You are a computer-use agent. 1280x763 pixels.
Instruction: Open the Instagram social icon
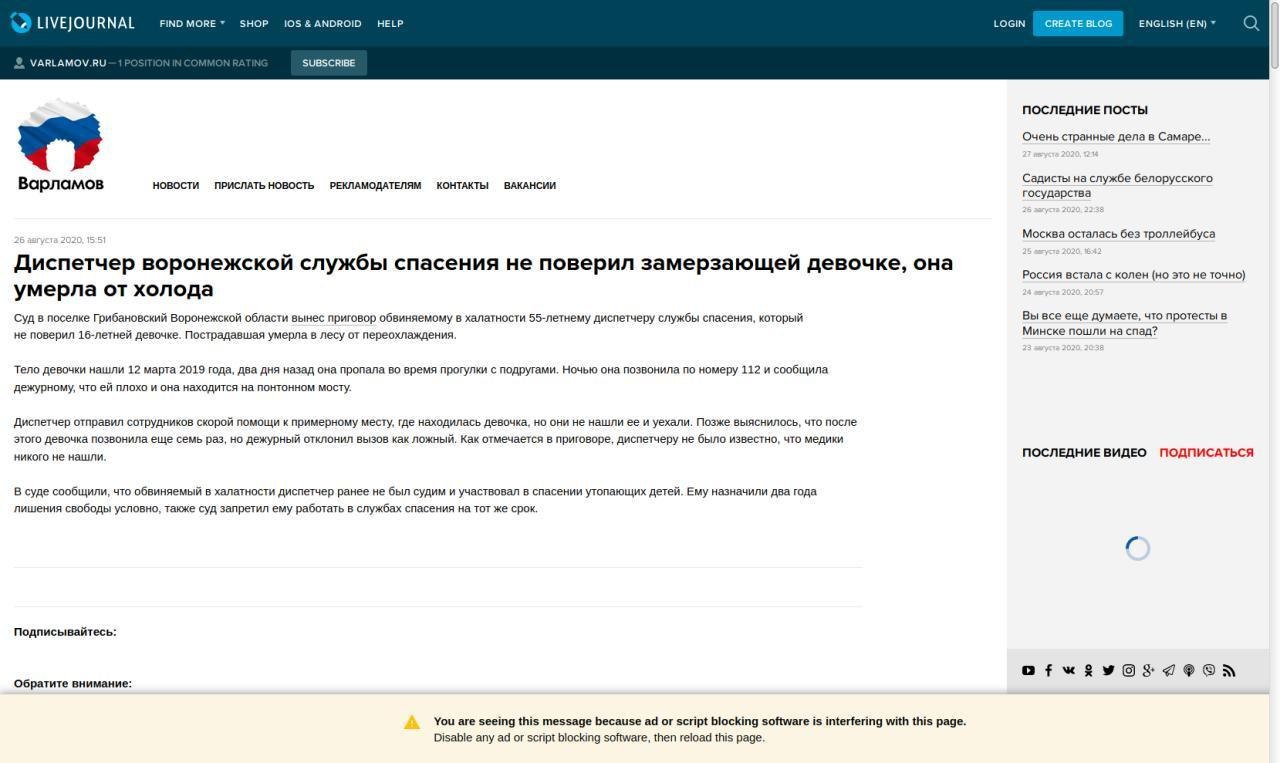(x=1128, y=670)
